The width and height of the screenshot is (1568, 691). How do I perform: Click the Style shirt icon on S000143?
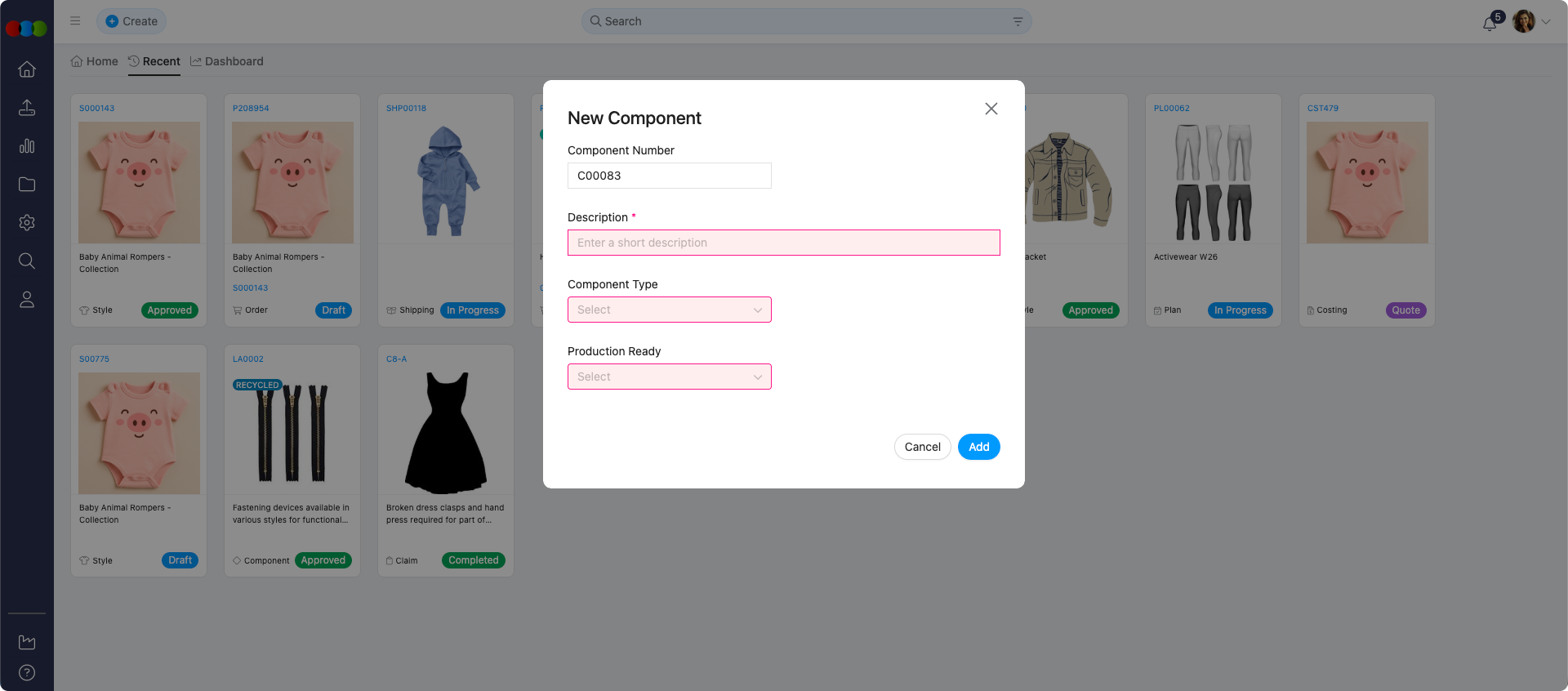[x=84, y=310]
